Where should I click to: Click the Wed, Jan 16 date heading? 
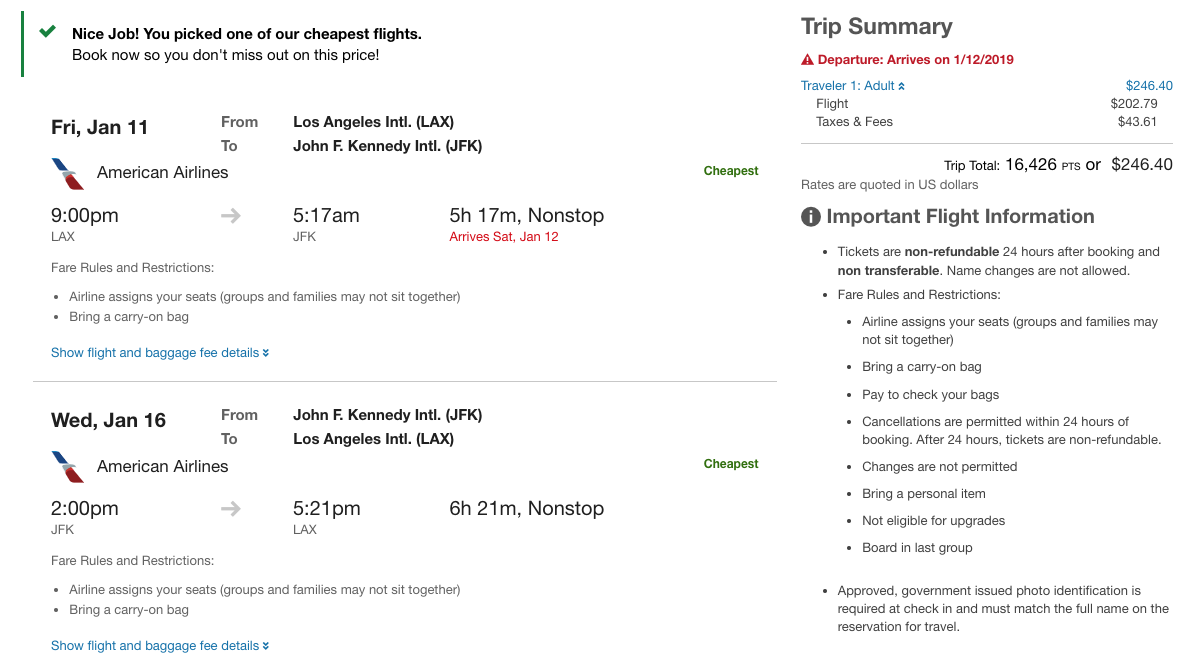[108, 420]
